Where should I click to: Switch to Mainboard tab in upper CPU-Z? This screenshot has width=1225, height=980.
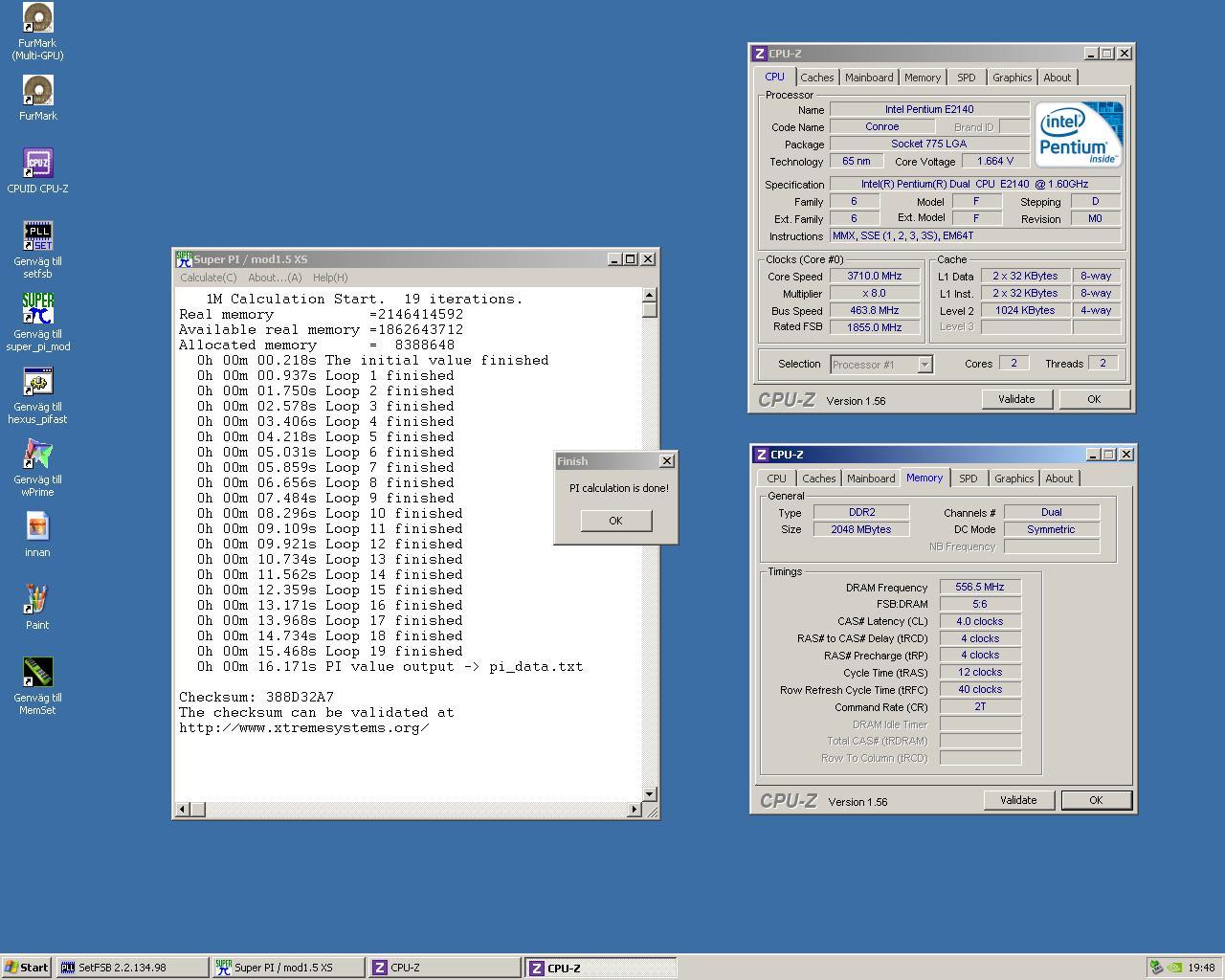coord(869,78)
